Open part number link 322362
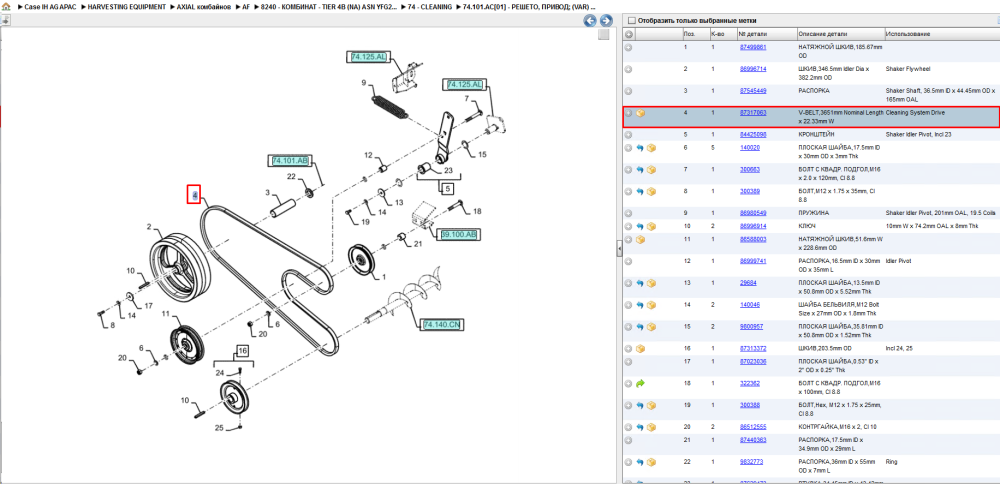The width and height of the screenshot is (1000, 484). [749, 383]
